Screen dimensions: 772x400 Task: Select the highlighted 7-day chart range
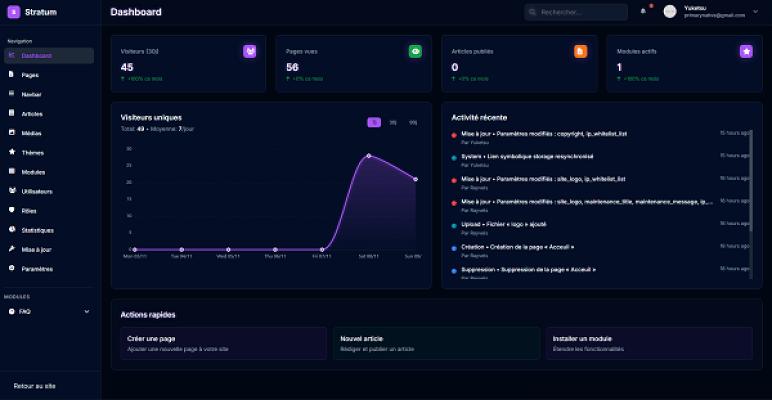click(x=374, y=123)
